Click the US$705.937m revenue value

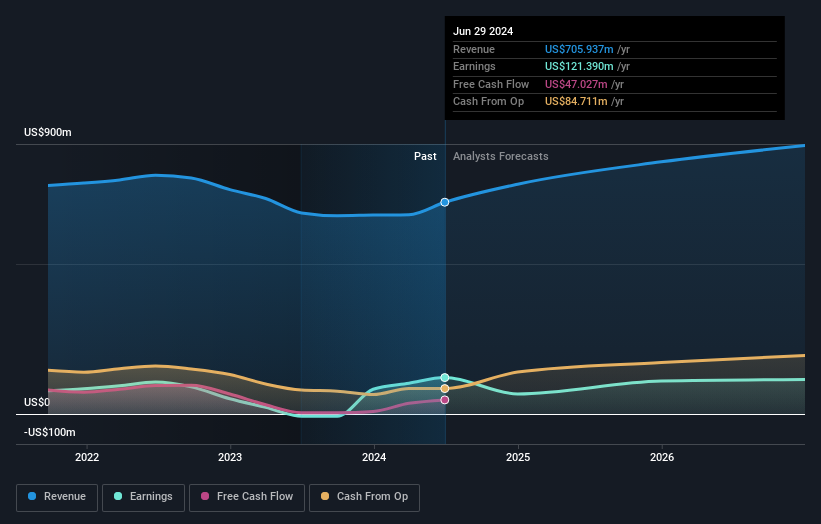(579, 49)
